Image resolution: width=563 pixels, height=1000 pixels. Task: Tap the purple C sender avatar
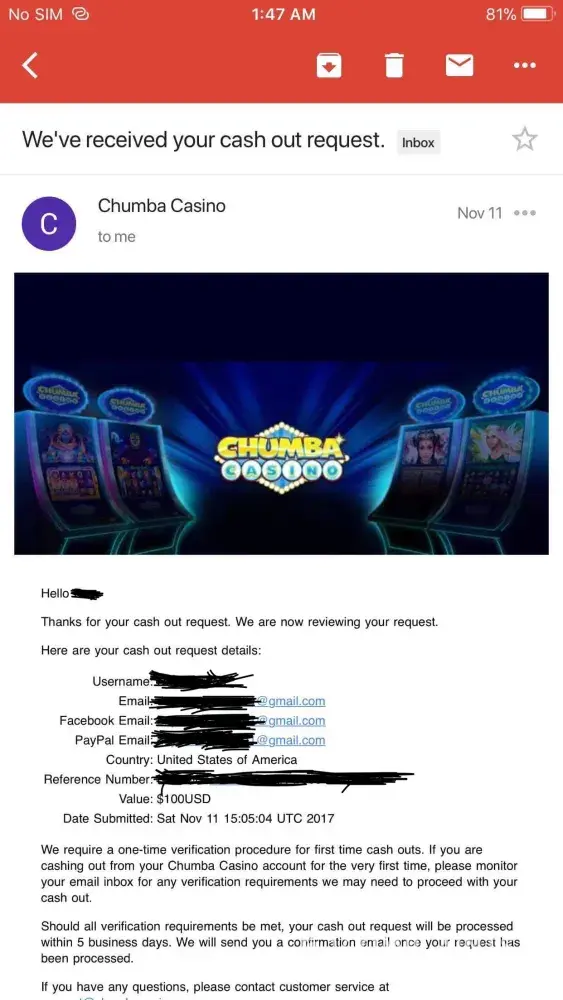pos(49,223)
